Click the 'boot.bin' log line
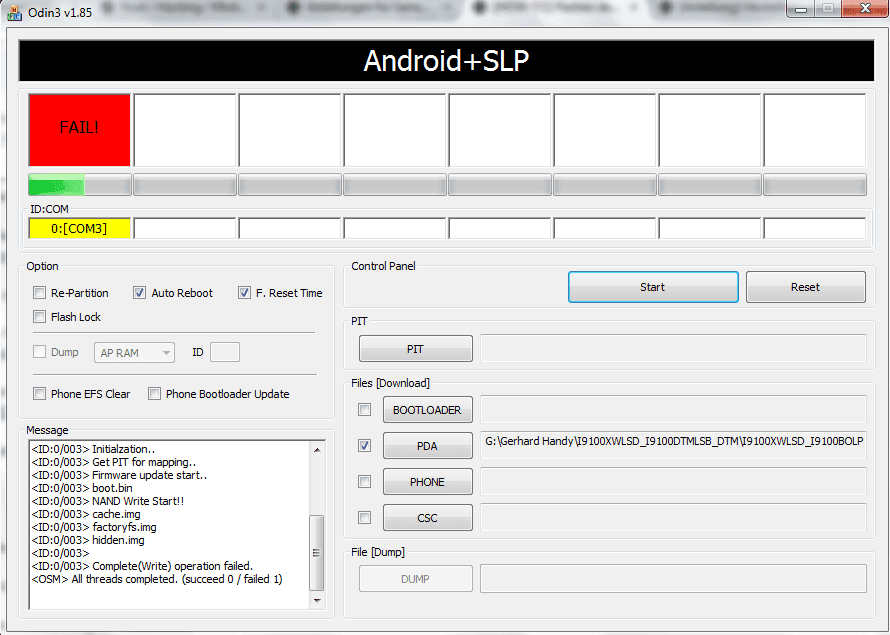This screenshot has height=635, width=890. [x=82, y=488]
